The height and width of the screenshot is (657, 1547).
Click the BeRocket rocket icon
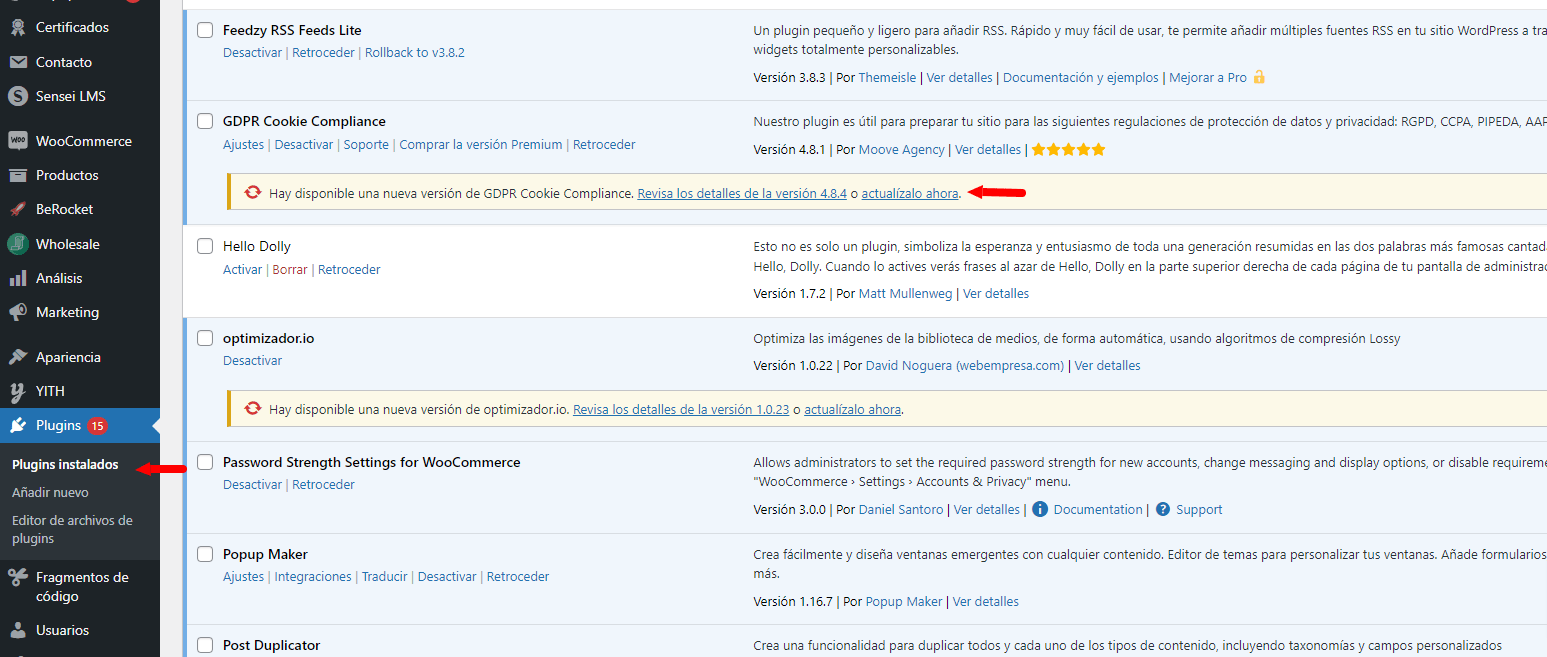click(x=18, y=209)
